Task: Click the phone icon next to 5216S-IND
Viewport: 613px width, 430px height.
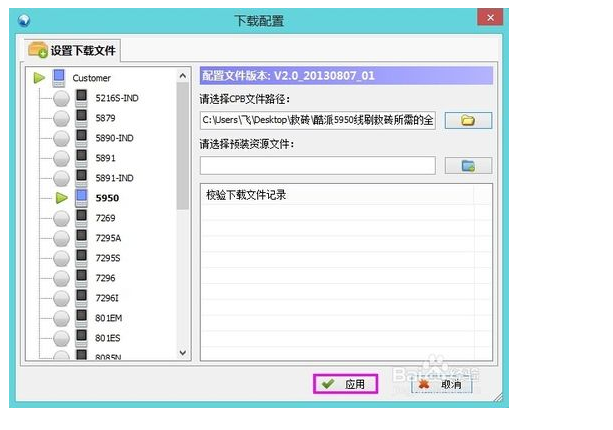Action: click(x=81, y=98)
